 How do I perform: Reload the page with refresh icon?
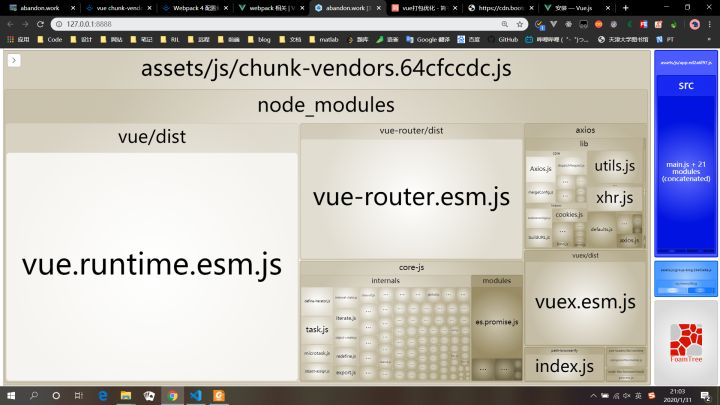(40, 24)
